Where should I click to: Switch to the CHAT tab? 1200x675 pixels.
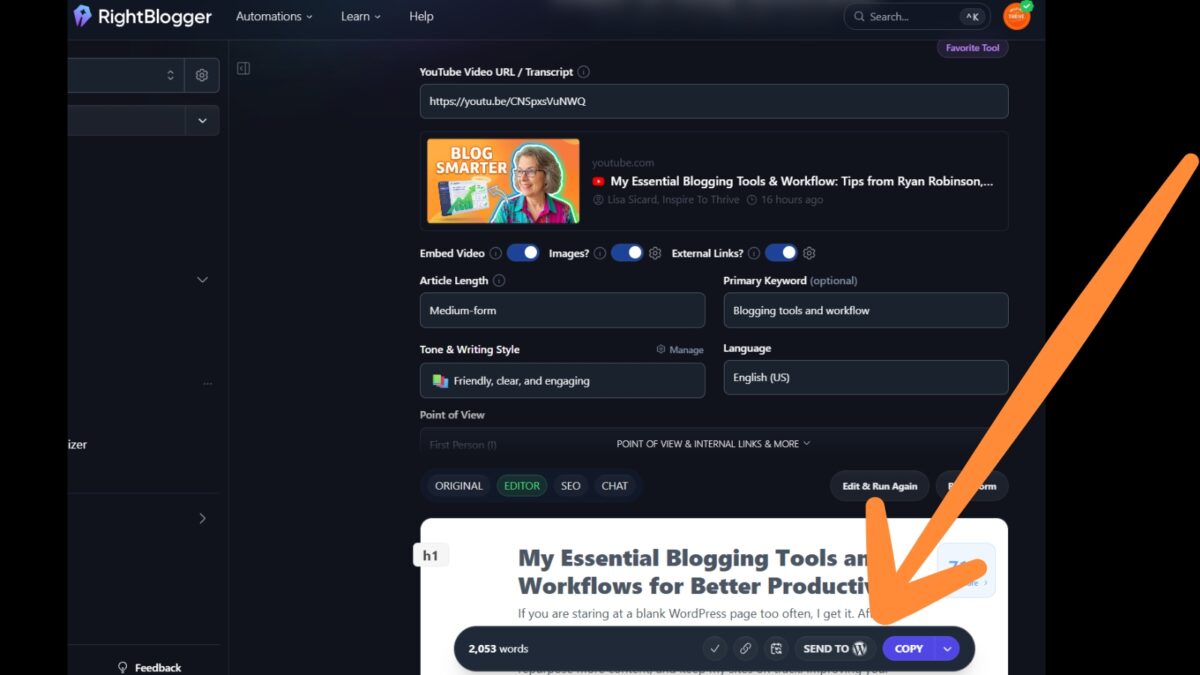point(615,486)
